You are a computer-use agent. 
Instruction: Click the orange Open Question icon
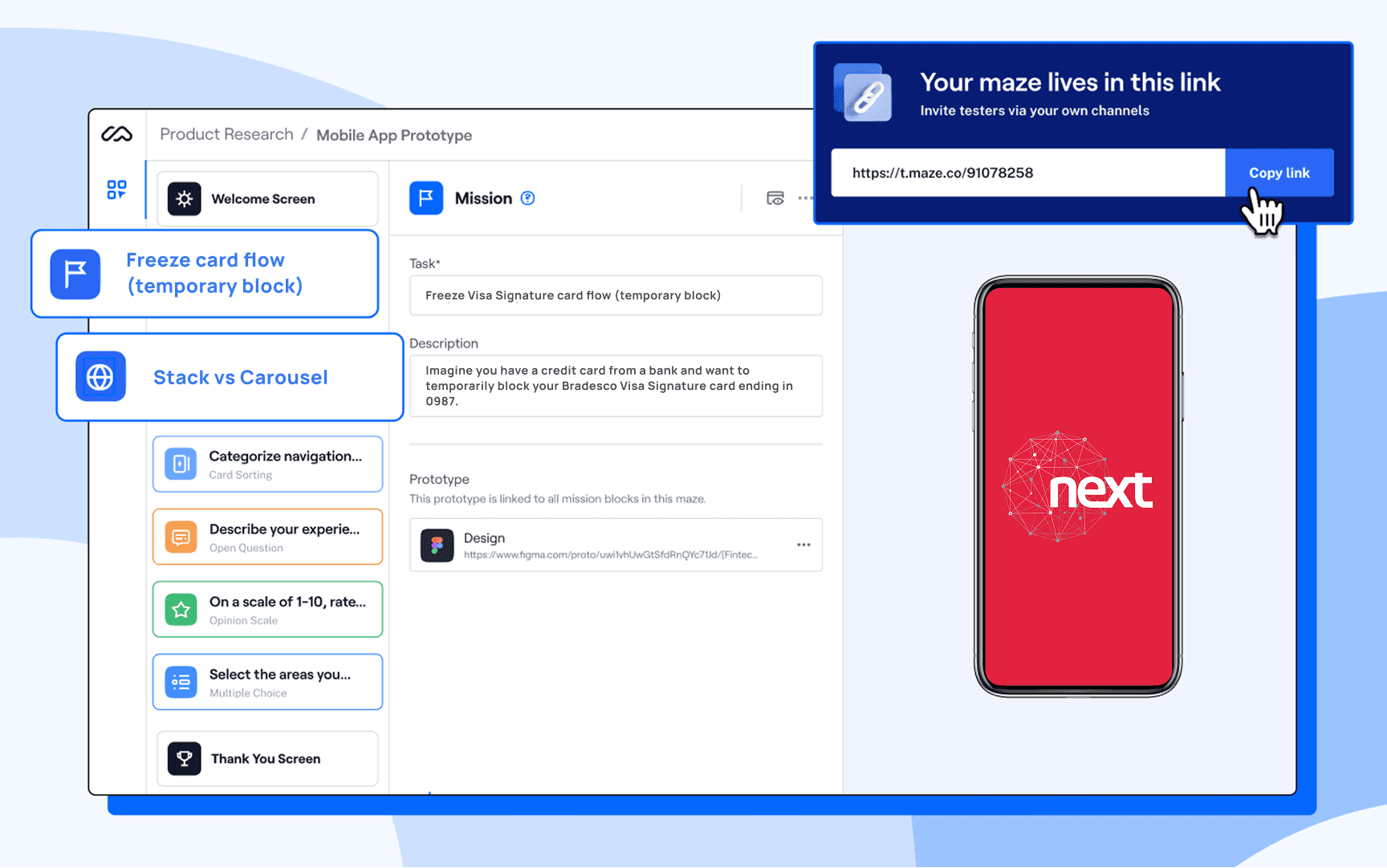pyautogui.click(x=181, y=537)
